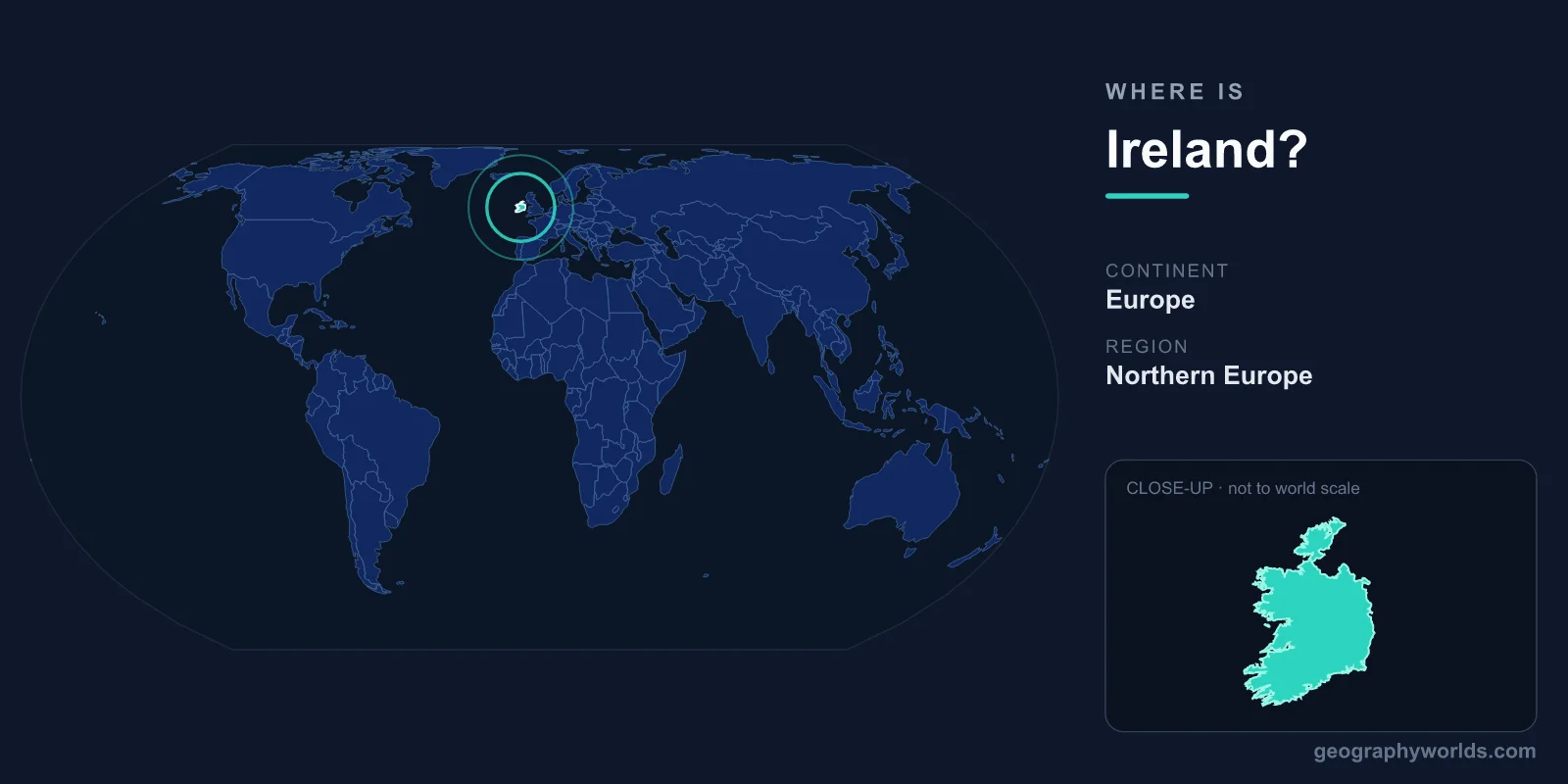The height and width of the screenshot is (784, 1568).
Task: Click the "Europe" continent value
Action: (1150, 300)
